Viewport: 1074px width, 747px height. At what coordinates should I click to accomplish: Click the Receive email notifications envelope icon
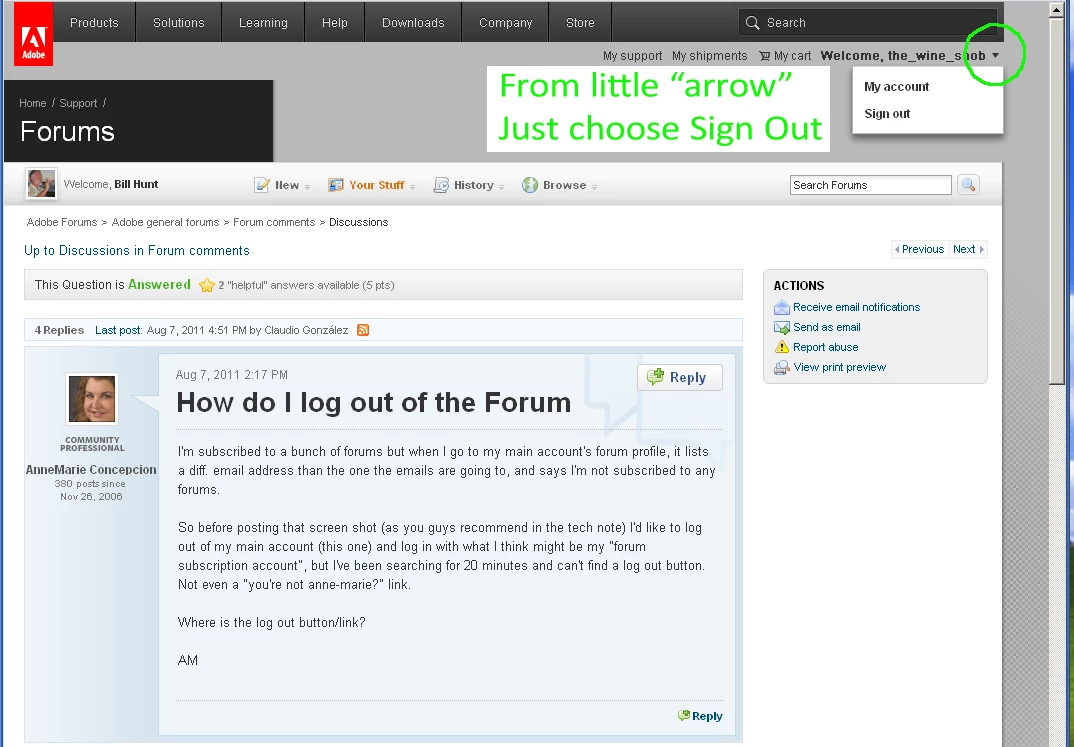(782, 307)
